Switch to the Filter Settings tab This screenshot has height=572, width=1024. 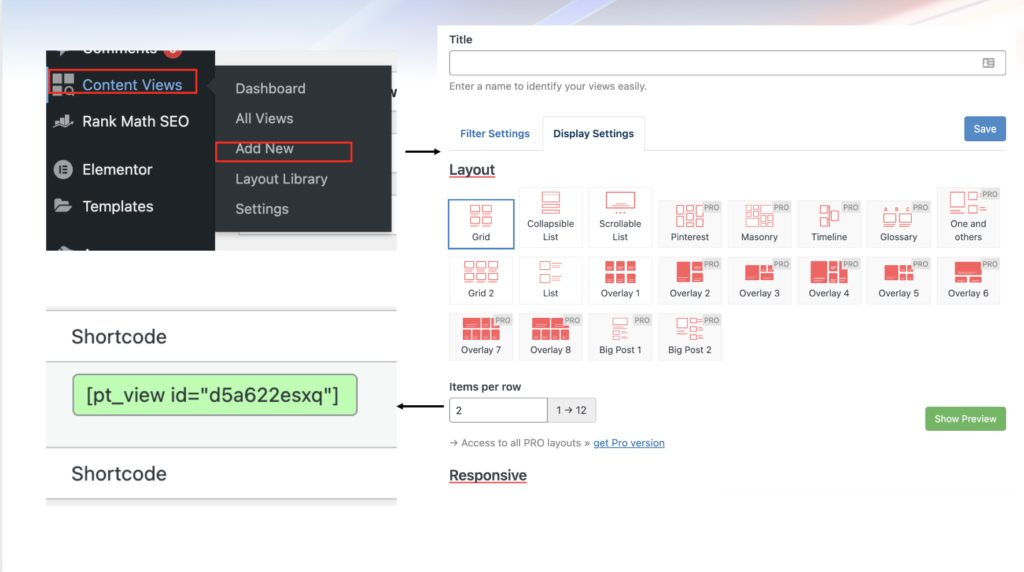(x=494, y=134)
